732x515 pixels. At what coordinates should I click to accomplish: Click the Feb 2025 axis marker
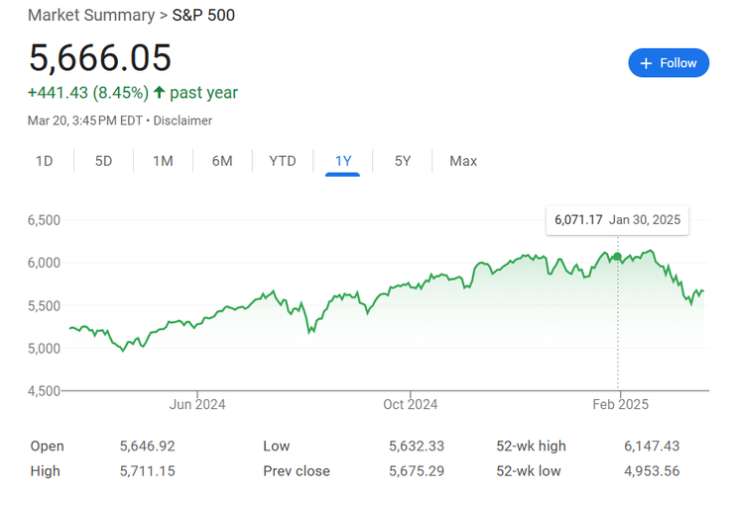tap(620, 404)
